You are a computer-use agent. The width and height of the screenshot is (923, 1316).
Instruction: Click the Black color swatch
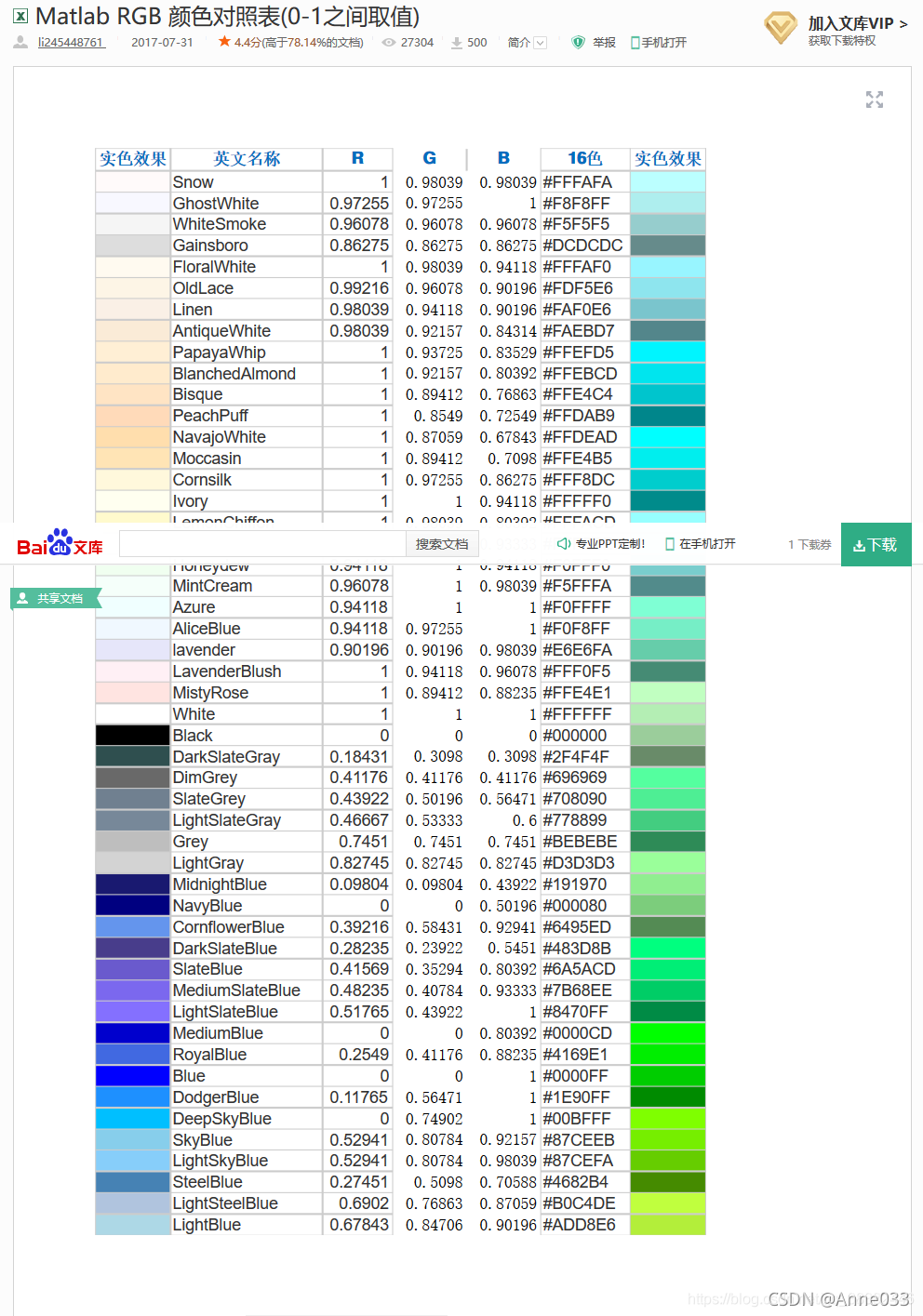coord(132,735)
